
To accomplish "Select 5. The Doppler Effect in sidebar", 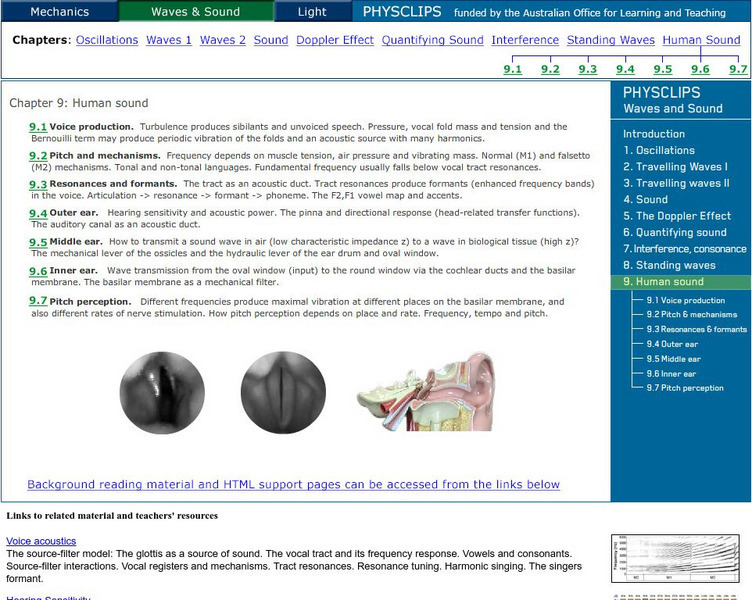I will pyautogui.click(x=677, y=216).
